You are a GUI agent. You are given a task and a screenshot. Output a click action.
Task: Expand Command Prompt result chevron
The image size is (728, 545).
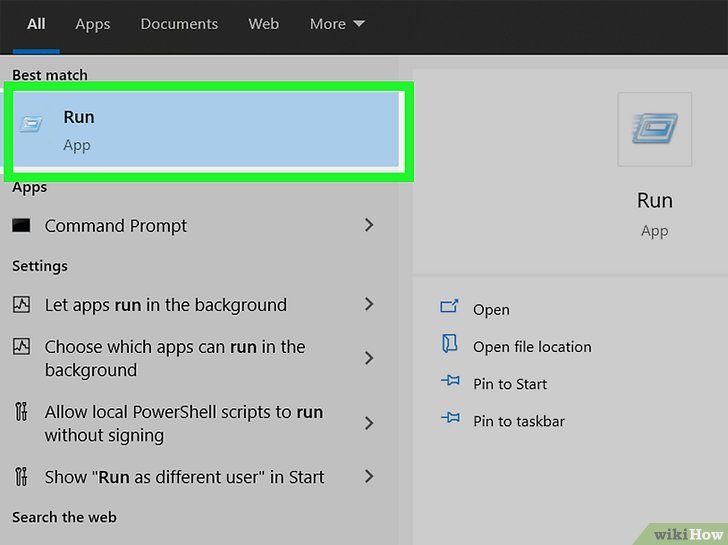[x=369, y=226]
